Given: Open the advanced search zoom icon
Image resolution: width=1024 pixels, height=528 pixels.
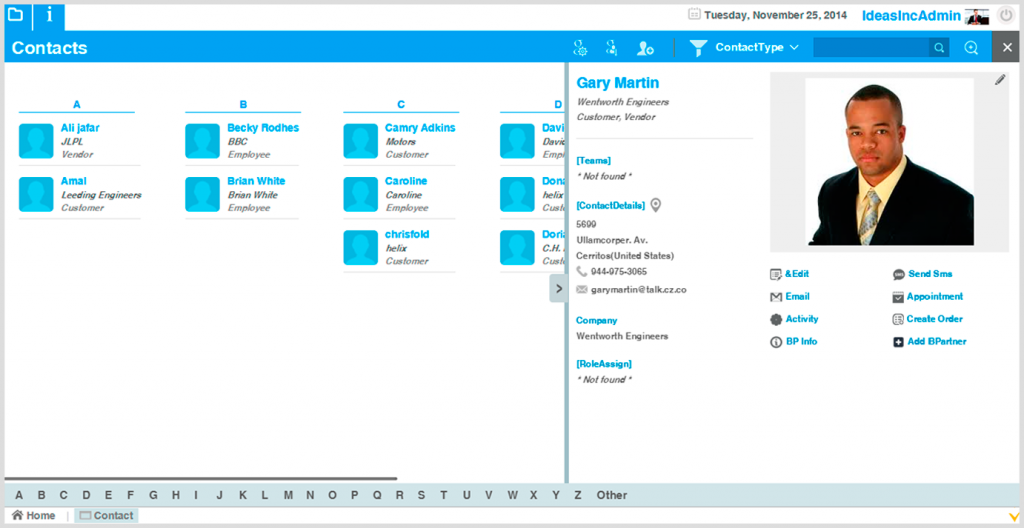Looking at the screenshot, I should tap(971, 48).
